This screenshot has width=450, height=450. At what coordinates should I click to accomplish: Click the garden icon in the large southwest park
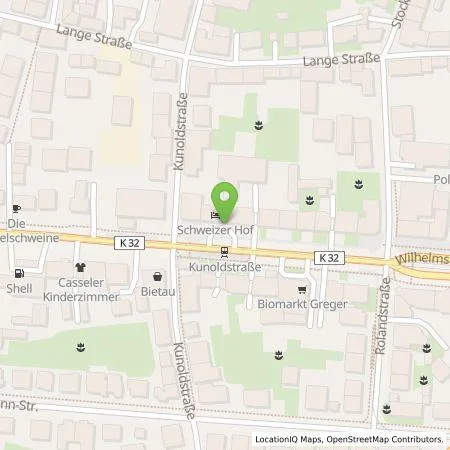pyautogui.click(x=80, y=348)
